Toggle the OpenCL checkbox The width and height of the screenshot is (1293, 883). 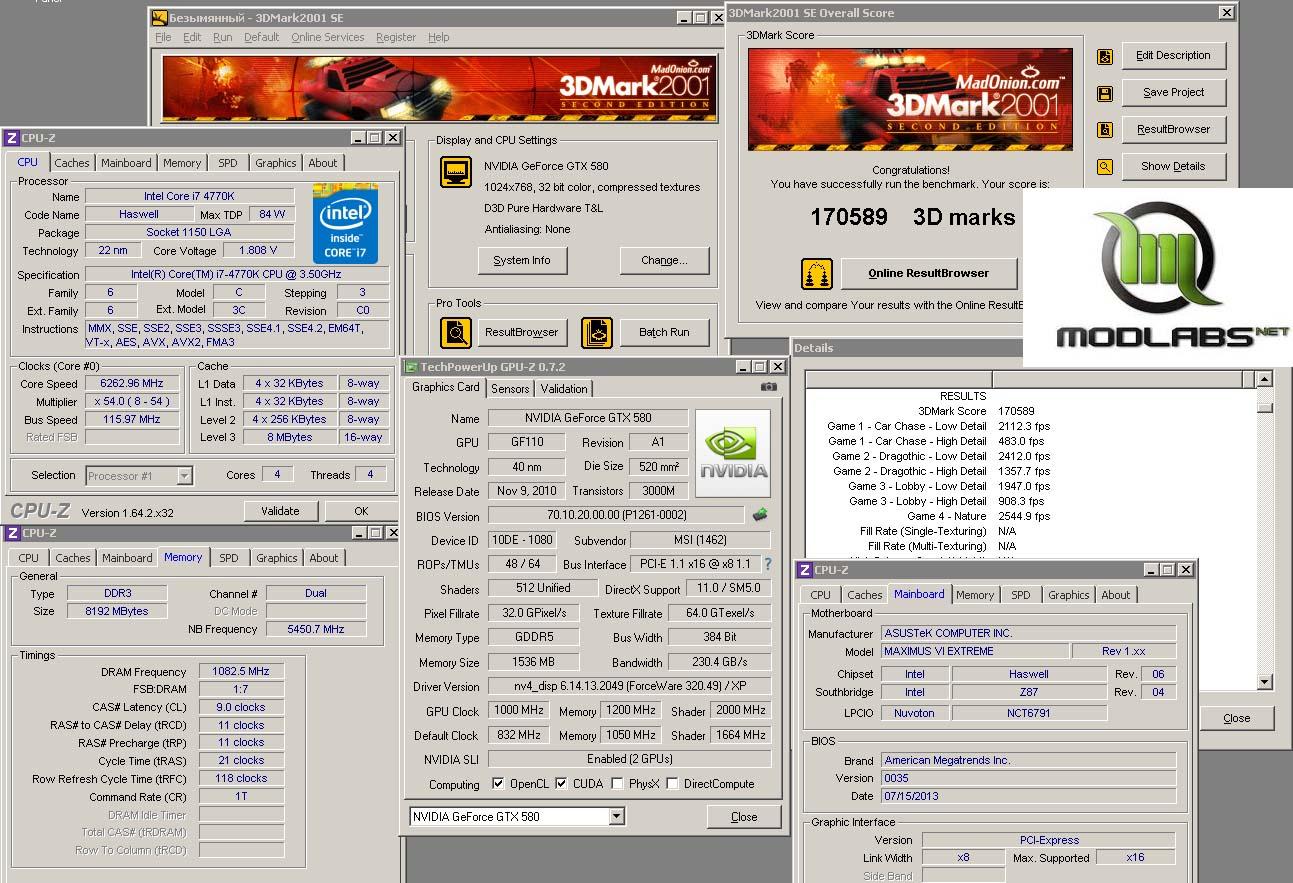pos(498,784)
